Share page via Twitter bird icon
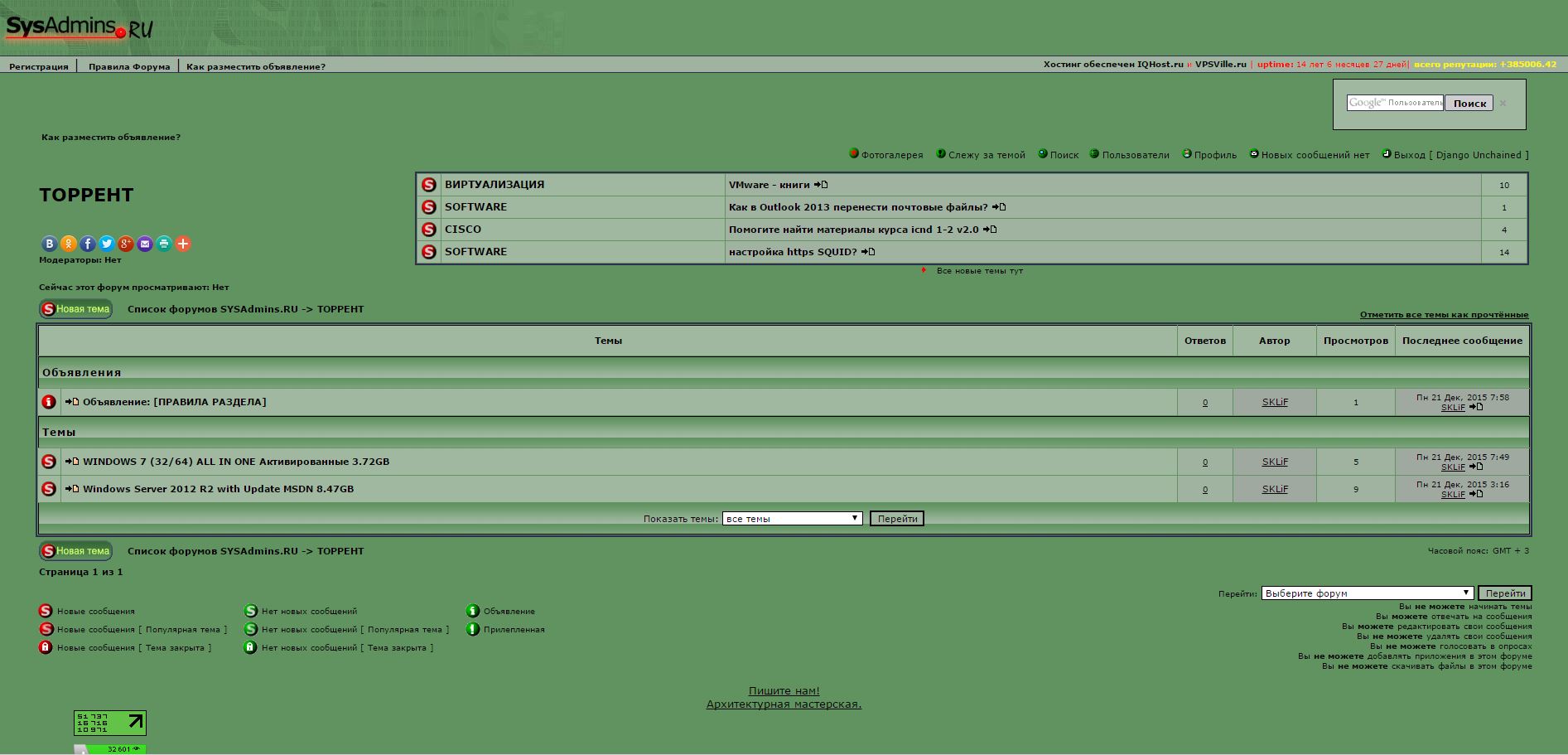The height and width of the screenshot is (755, 1568). [107, 244]
